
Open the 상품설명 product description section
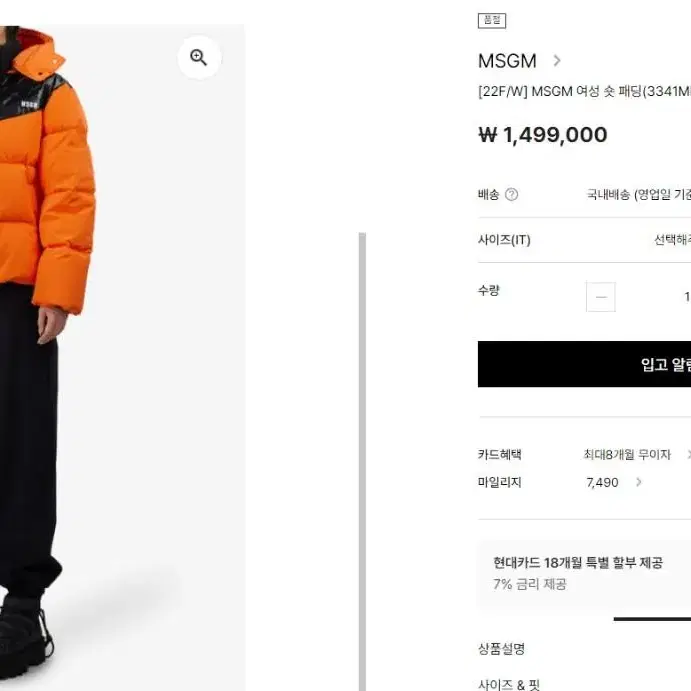[x=502, y=649]
